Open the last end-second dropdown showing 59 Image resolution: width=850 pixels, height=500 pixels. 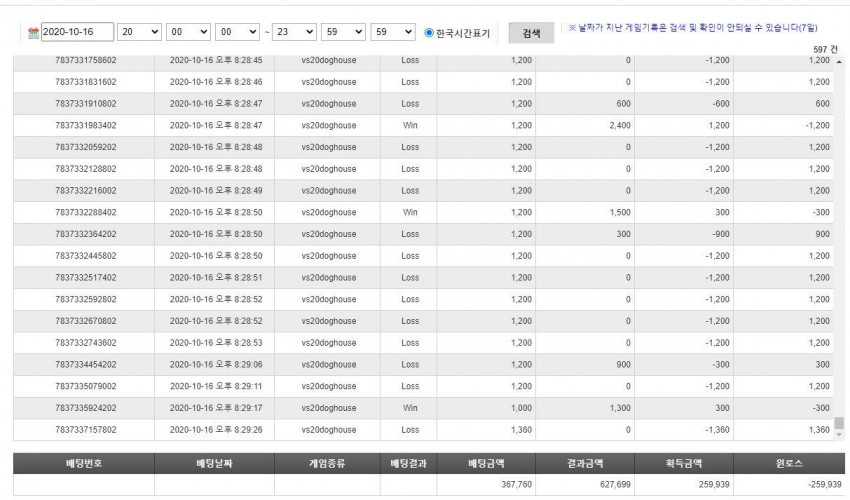[x=392, y=32]
